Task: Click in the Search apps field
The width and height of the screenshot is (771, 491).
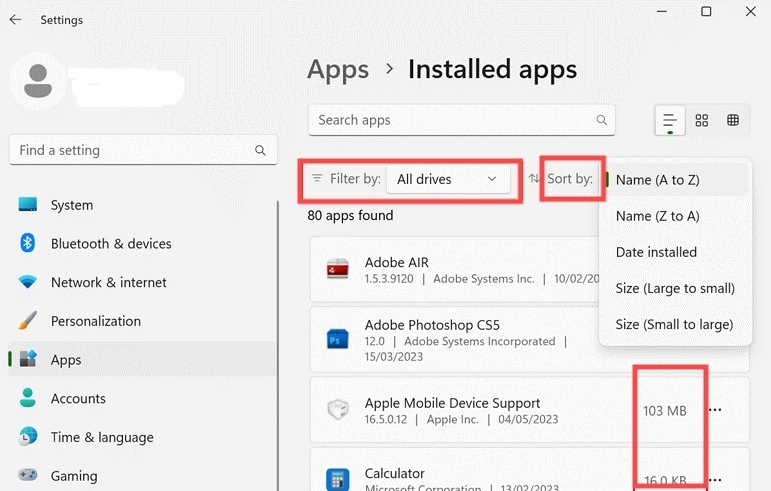Action: 461,120
